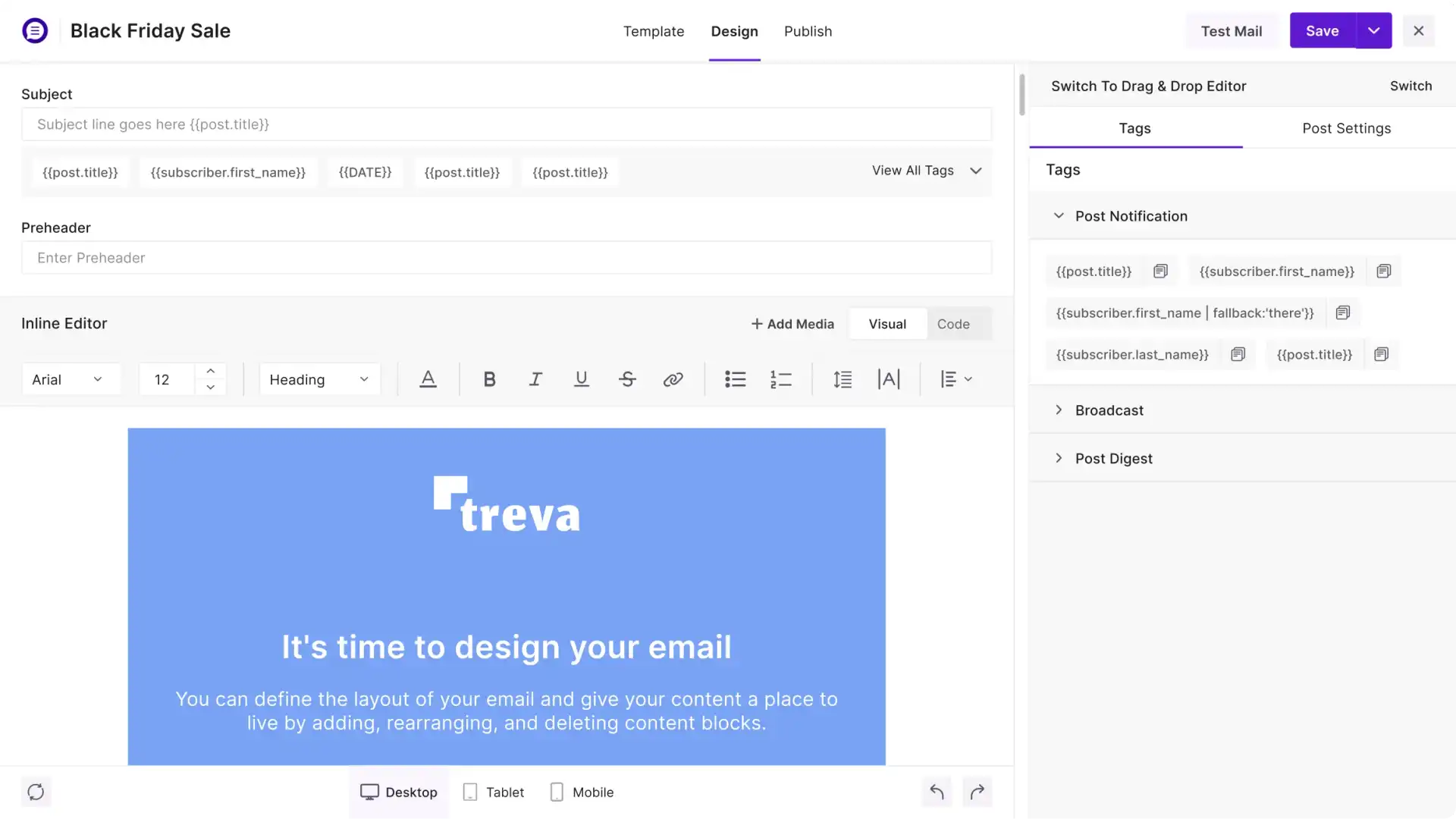Go to the Template tab

tap(654, 31)
